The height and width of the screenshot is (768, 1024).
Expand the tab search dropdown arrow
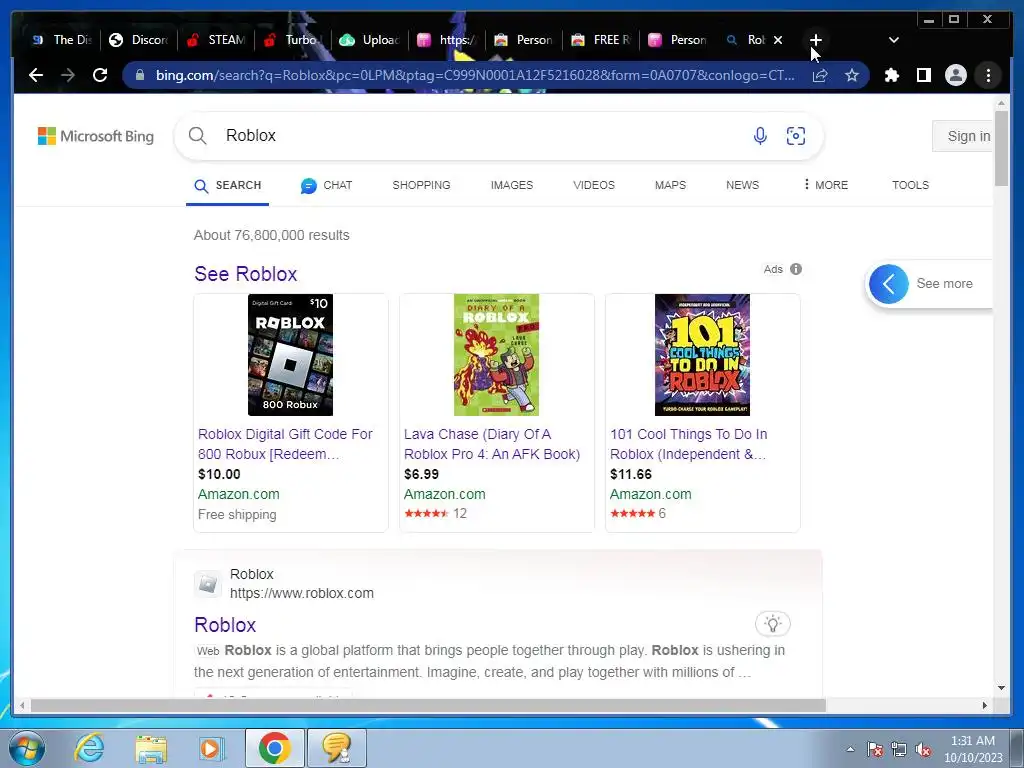click(x=894, y=40)
